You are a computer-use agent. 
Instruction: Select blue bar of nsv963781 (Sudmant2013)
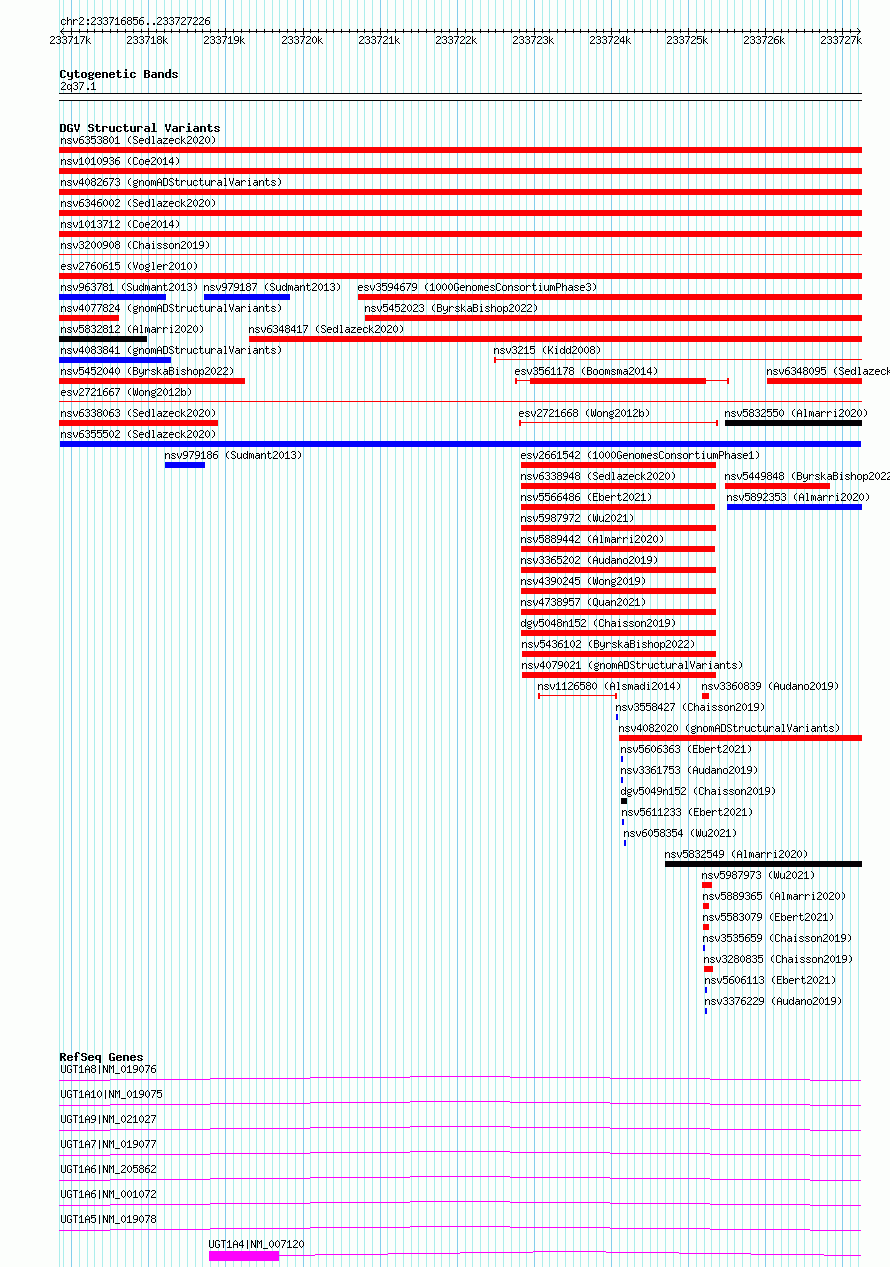click(x=113, y=296)
